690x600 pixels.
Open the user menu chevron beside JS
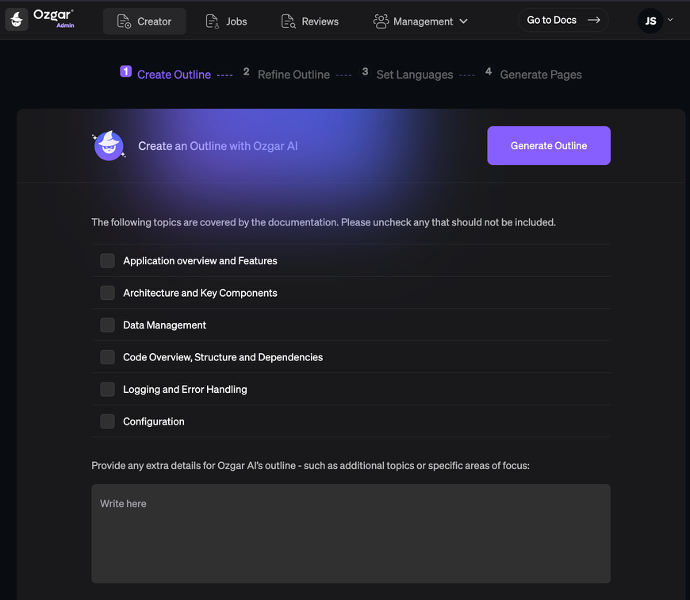(x=670, y=19)
